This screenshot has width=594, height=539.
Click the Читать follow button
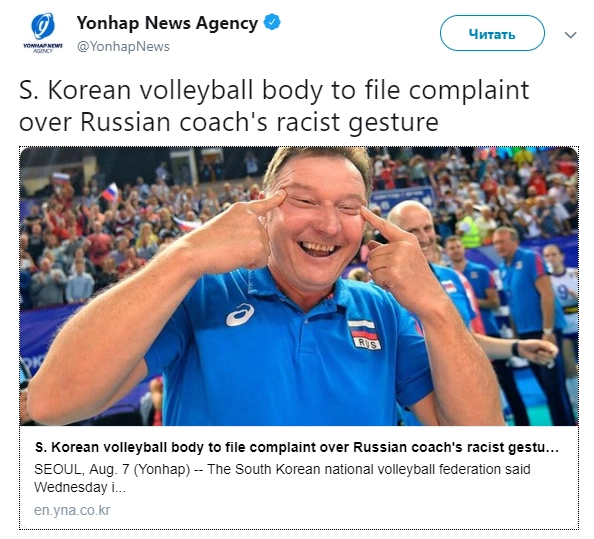492,33
